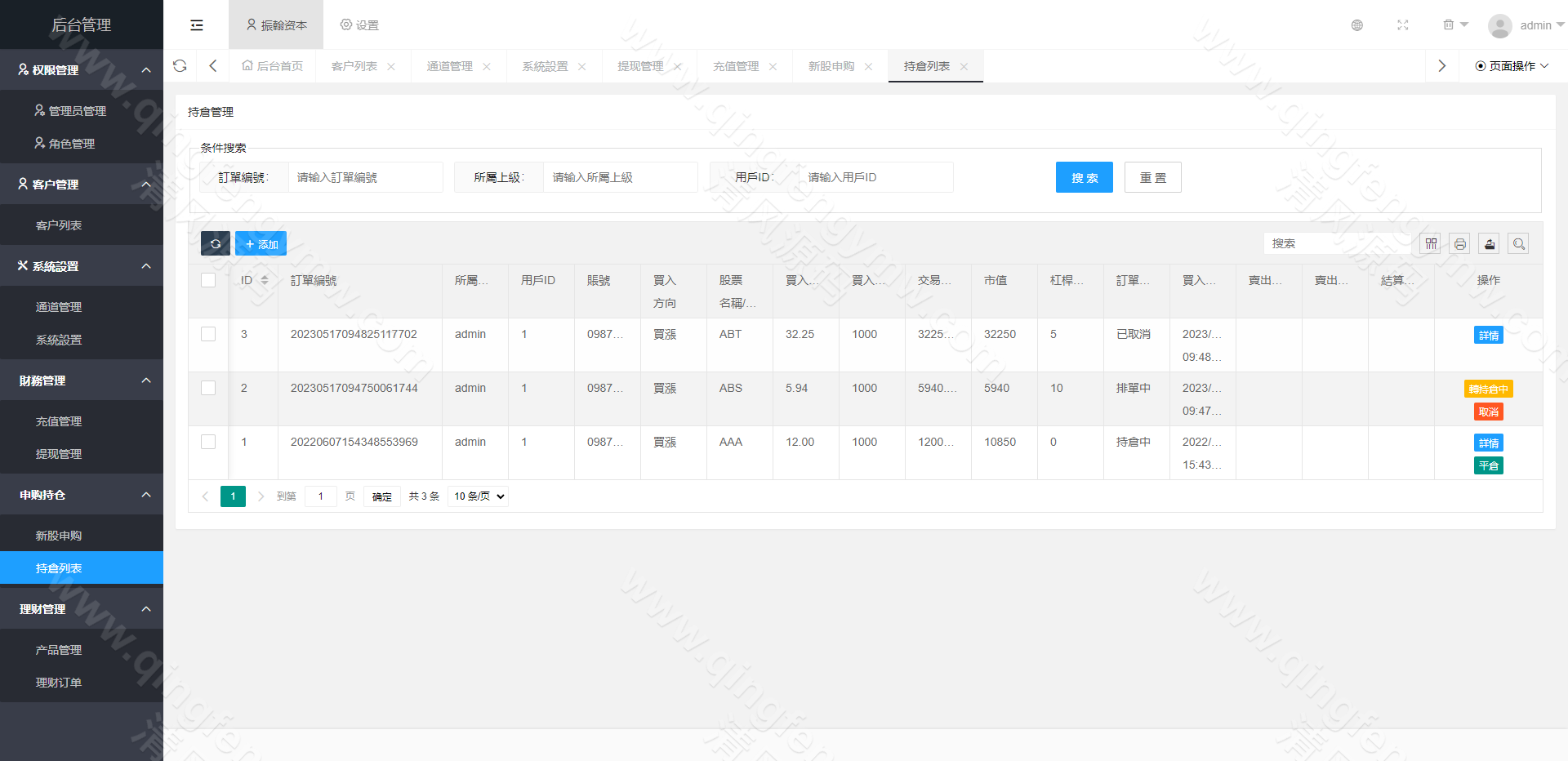Check the box for order row ID 3

coord(208,334)
